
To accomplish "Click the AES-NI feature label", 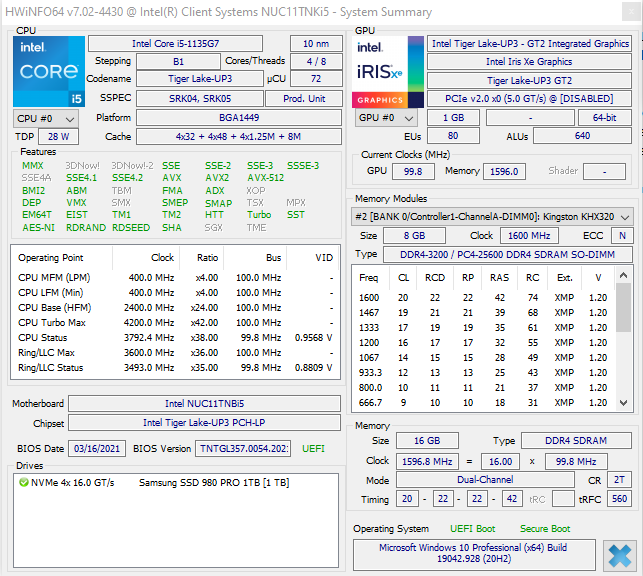I will point(39,228).
